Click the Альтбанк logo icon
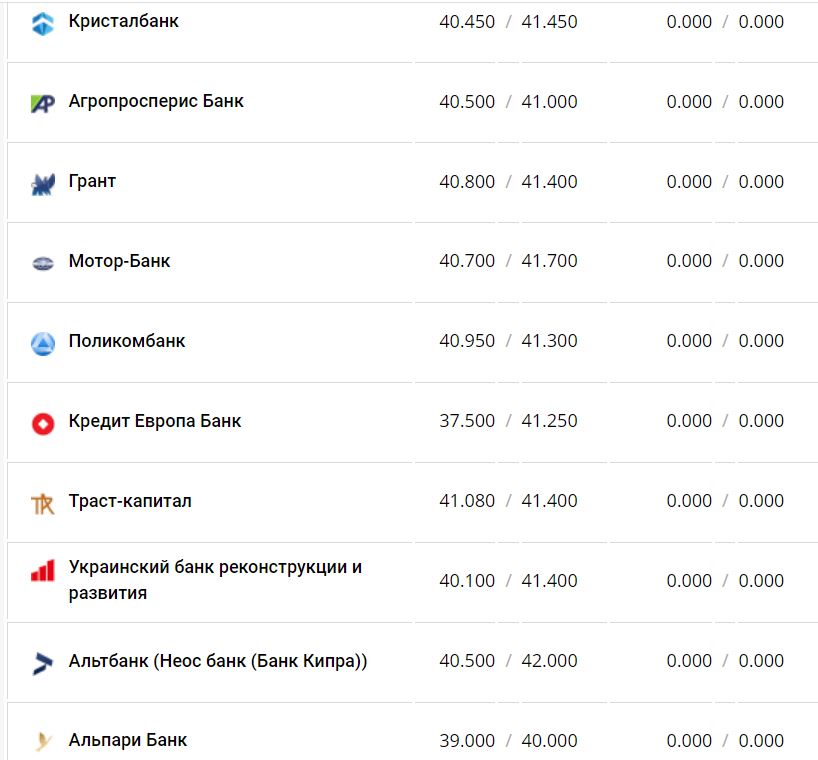 point(42,662)
